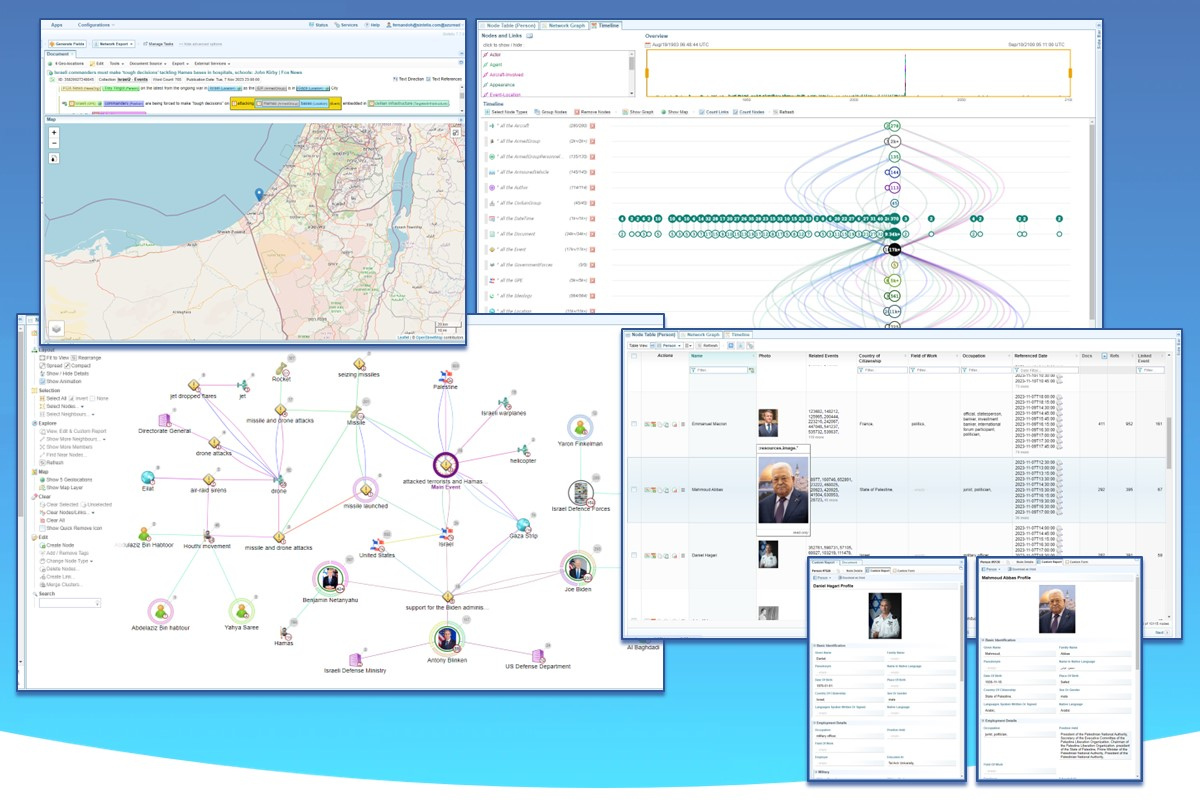This screenshot has height=800, width=1200.
Task: Expand the Clear Nodes/Links dropdown
Action: point(68,512)
